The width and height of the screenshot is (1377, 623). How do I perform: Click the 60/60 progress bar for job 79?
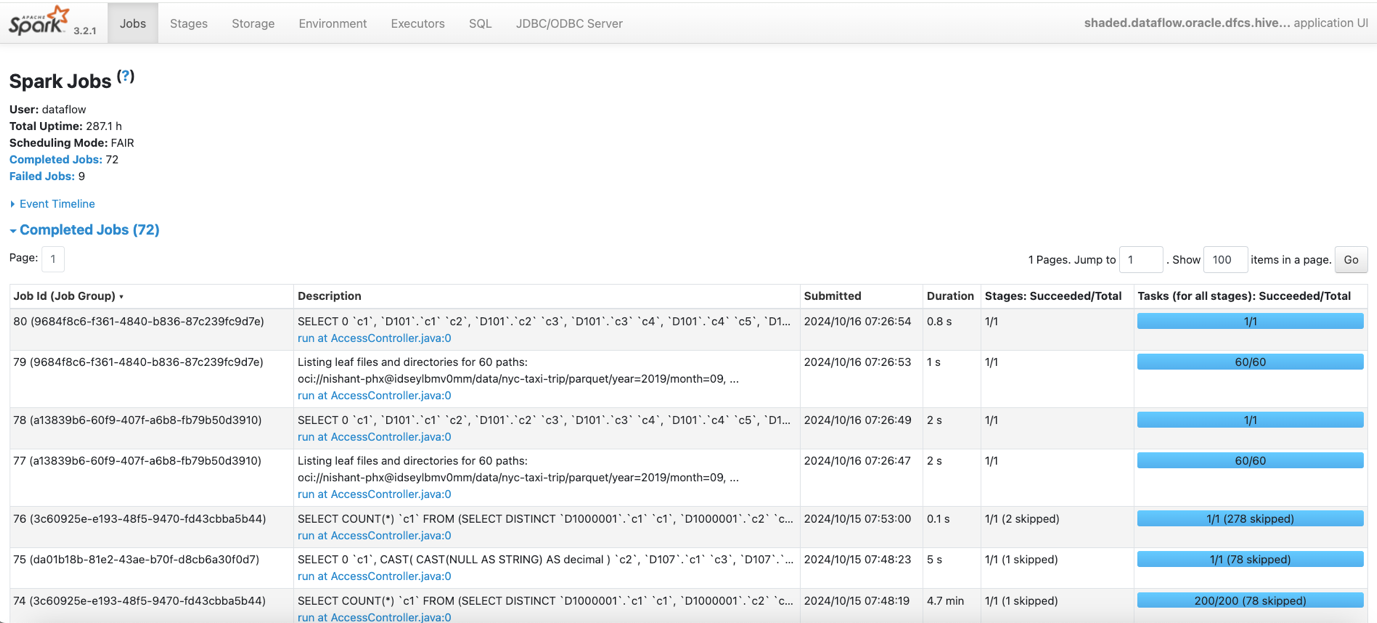[1250, 362]
